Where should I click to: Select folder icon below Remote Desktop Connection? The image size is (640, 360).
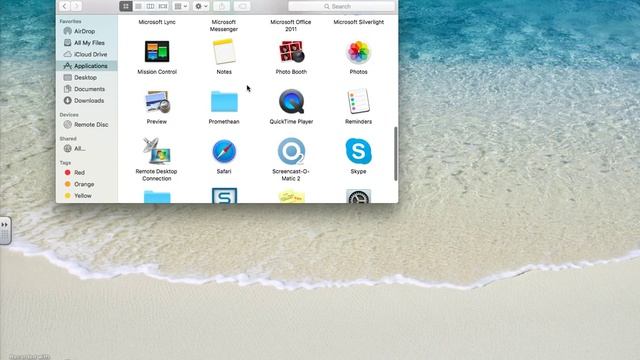click(157, 197)
